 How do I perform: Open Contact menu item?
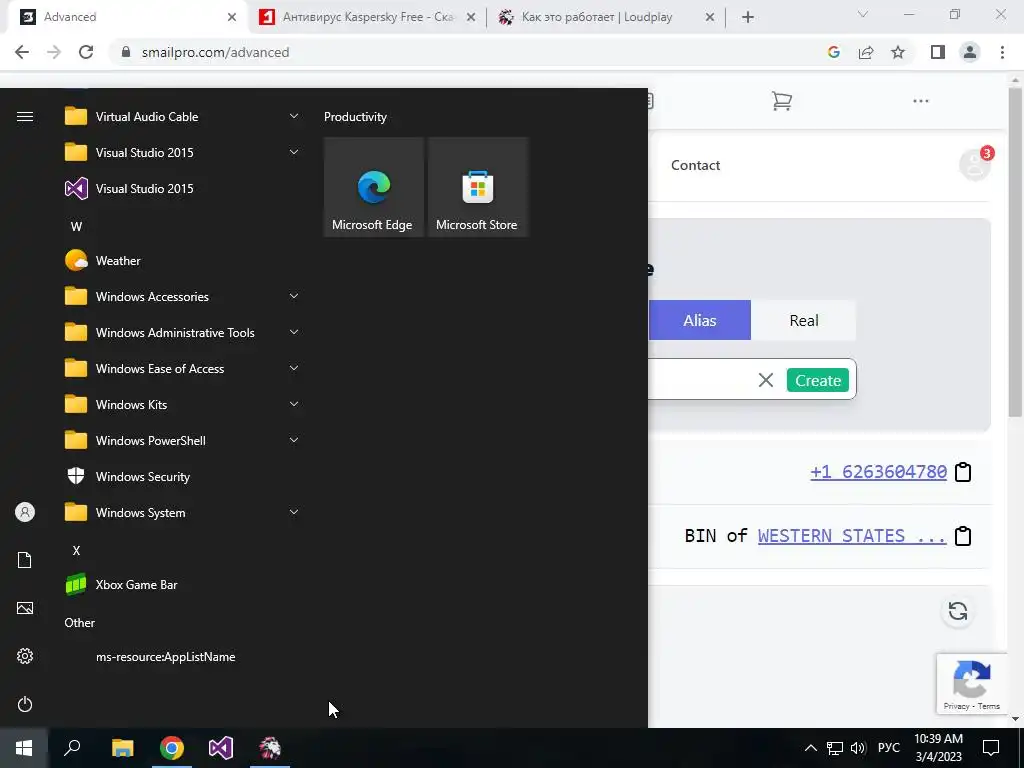coord(696,165)
